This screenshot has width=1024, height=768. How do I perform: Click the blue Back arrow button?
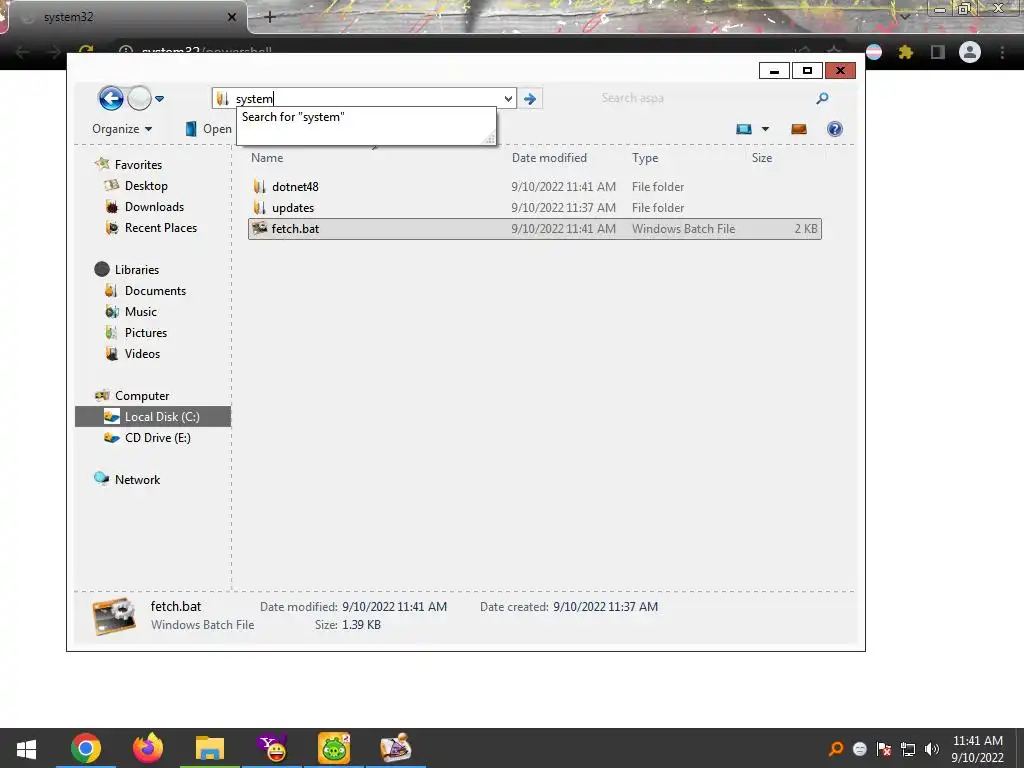(111, 99)
